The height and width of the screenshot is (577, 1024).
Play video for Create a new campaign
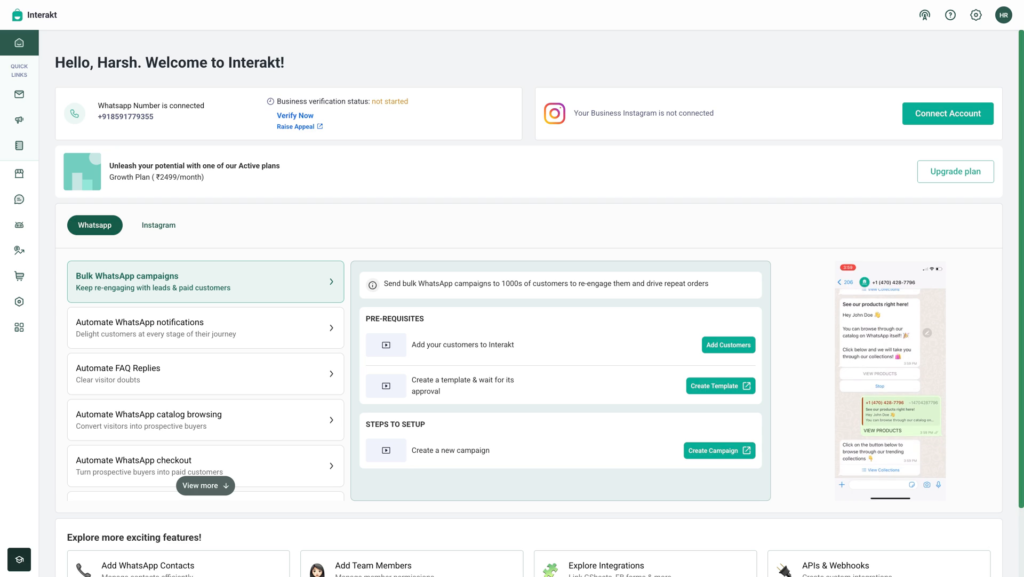coord(386,450)
